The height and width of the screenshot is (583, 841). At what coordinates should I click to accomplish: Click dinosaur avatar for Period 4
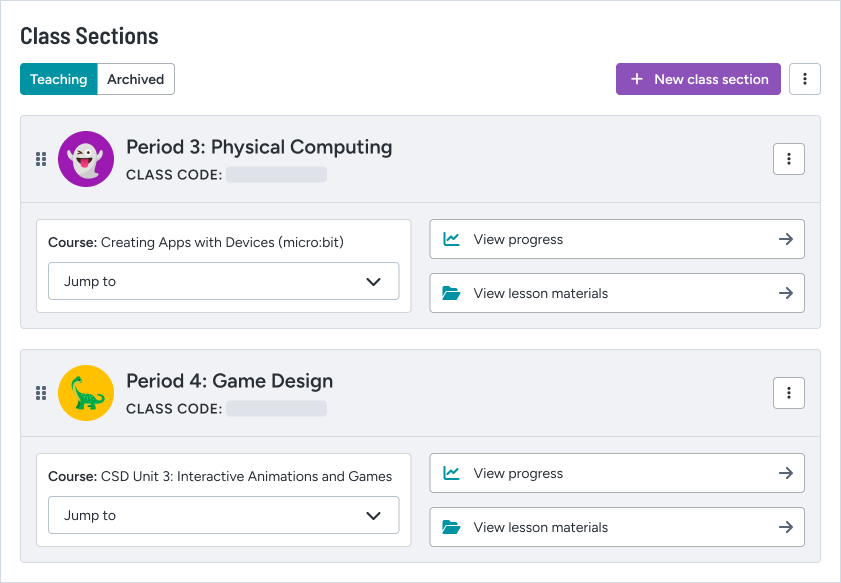tap(86, 393)
